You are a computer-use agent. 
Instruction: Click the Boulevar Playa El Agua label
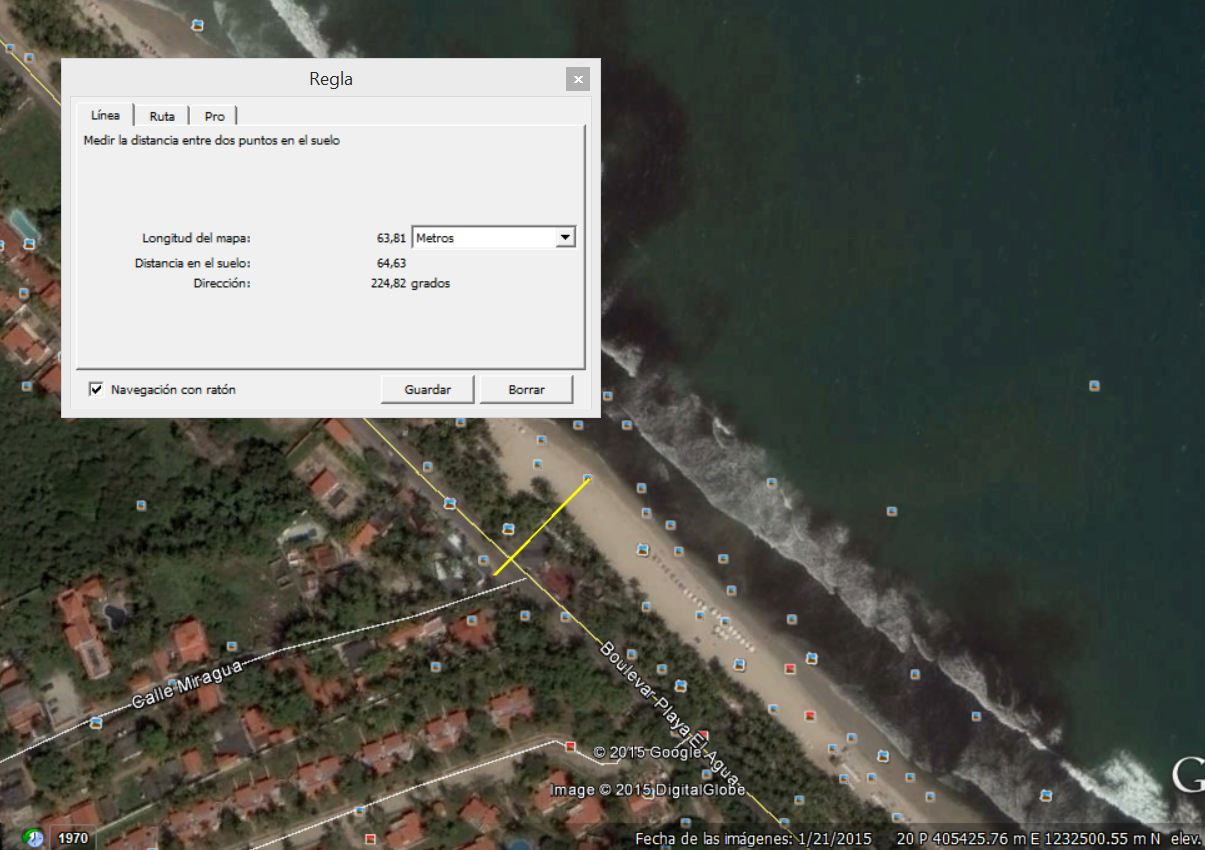pyautogui.click(x=670, y=715)
